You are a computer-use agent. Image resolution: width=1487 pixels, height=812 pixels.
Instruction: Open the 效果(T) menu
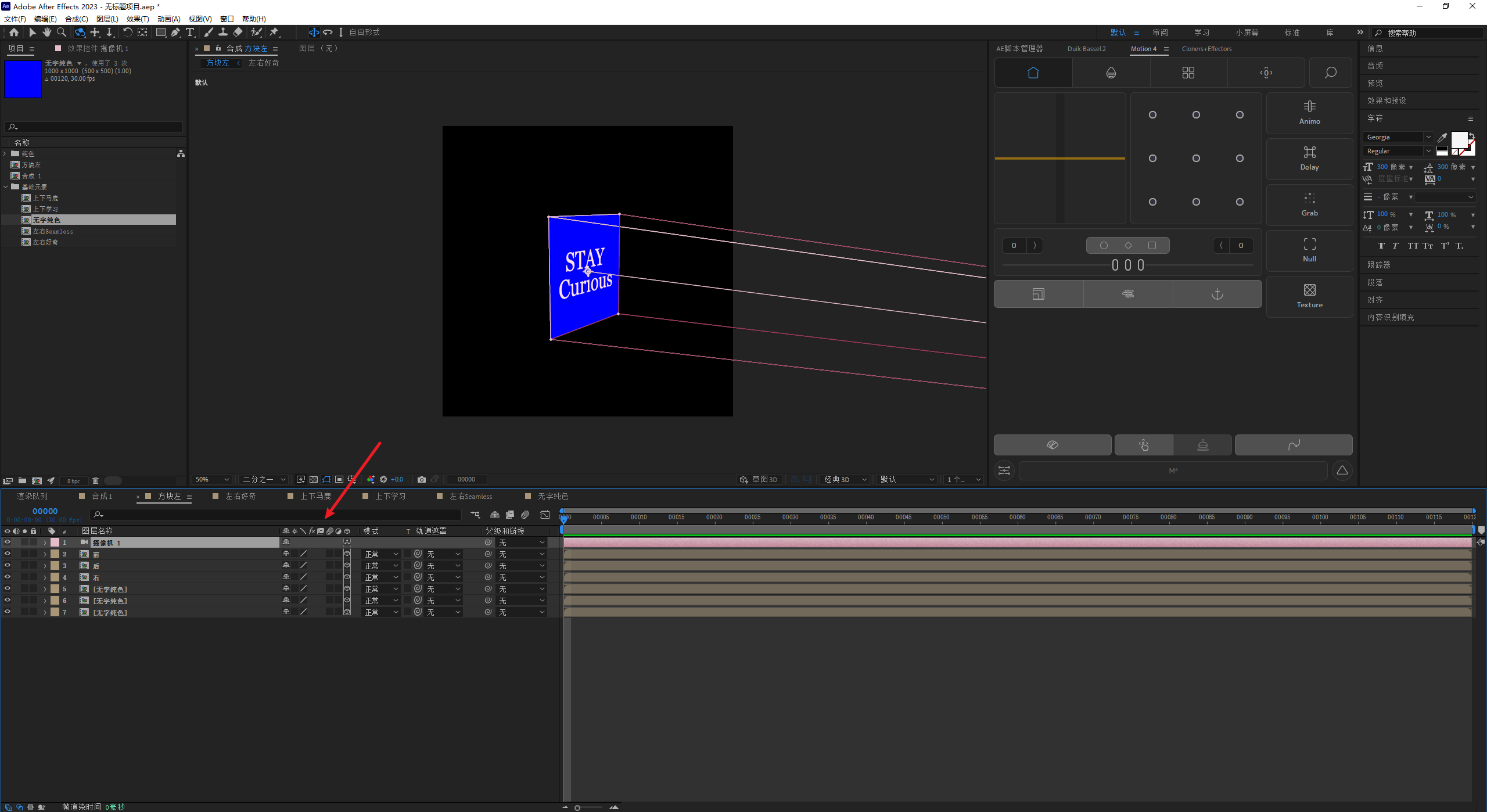138,19
